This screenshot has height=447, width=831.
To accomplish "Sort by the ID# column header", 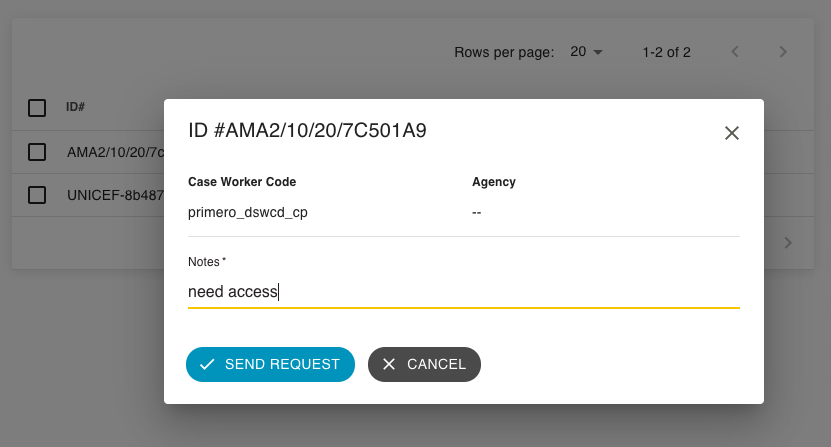I will (x=75, y=107).
